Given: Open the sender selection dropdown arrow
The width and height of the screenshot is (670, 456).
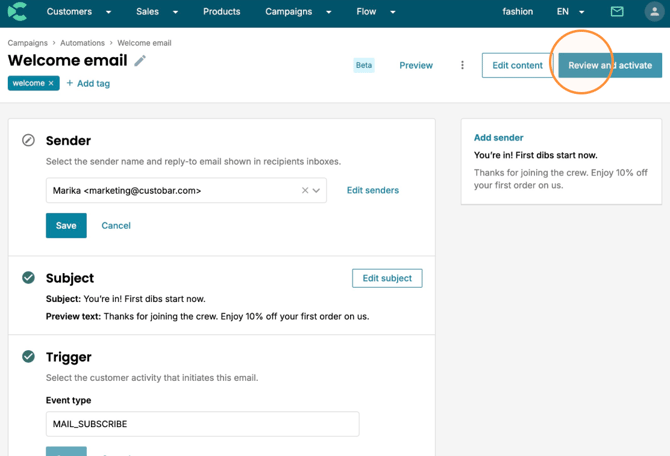Looking at the screenshot, I should point(316,190).
